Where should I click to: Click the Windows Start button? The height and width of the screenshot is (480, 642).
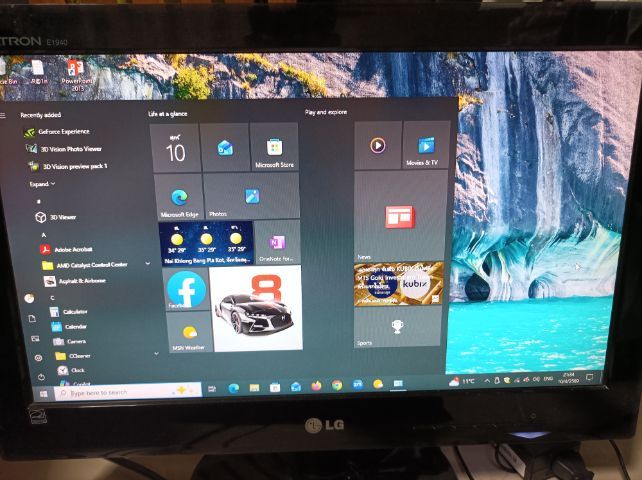43,394
